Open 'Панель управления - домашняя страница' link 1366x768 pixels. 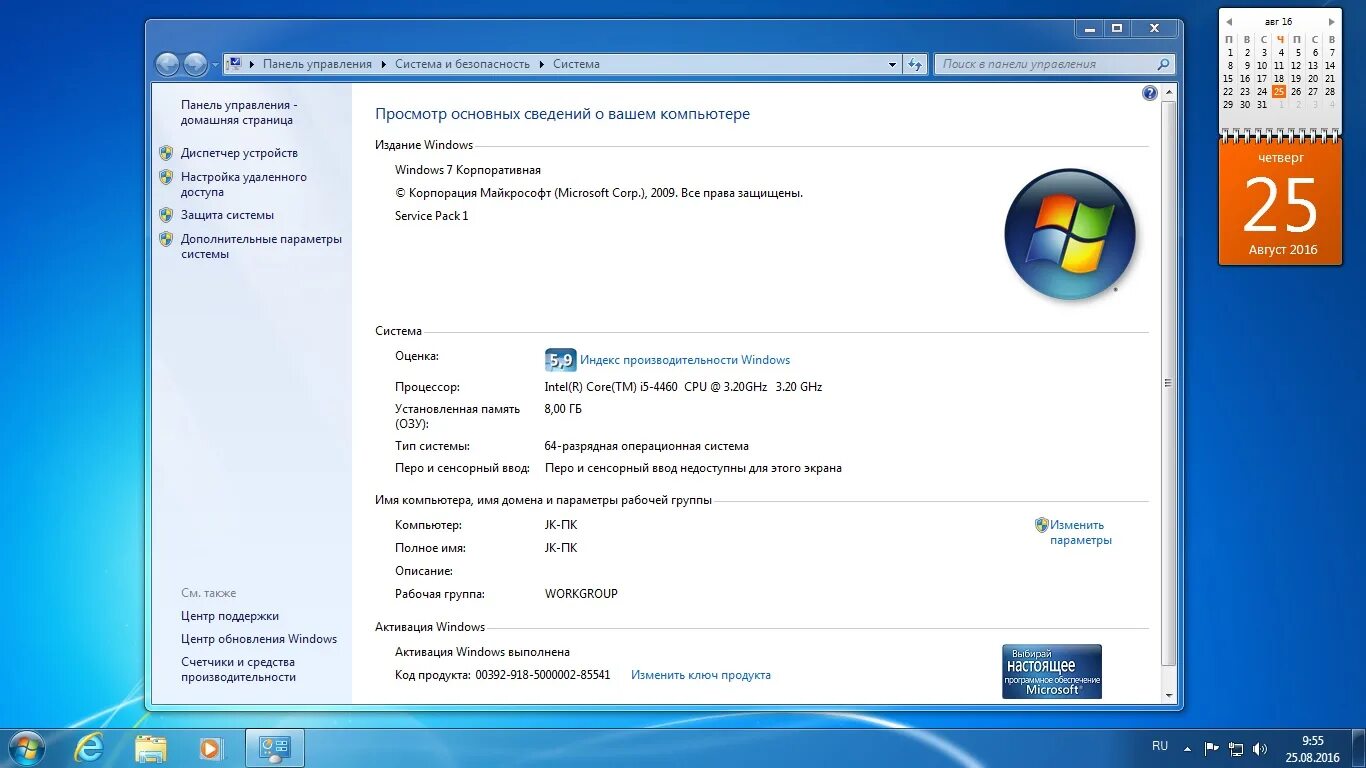pos(239,112)
